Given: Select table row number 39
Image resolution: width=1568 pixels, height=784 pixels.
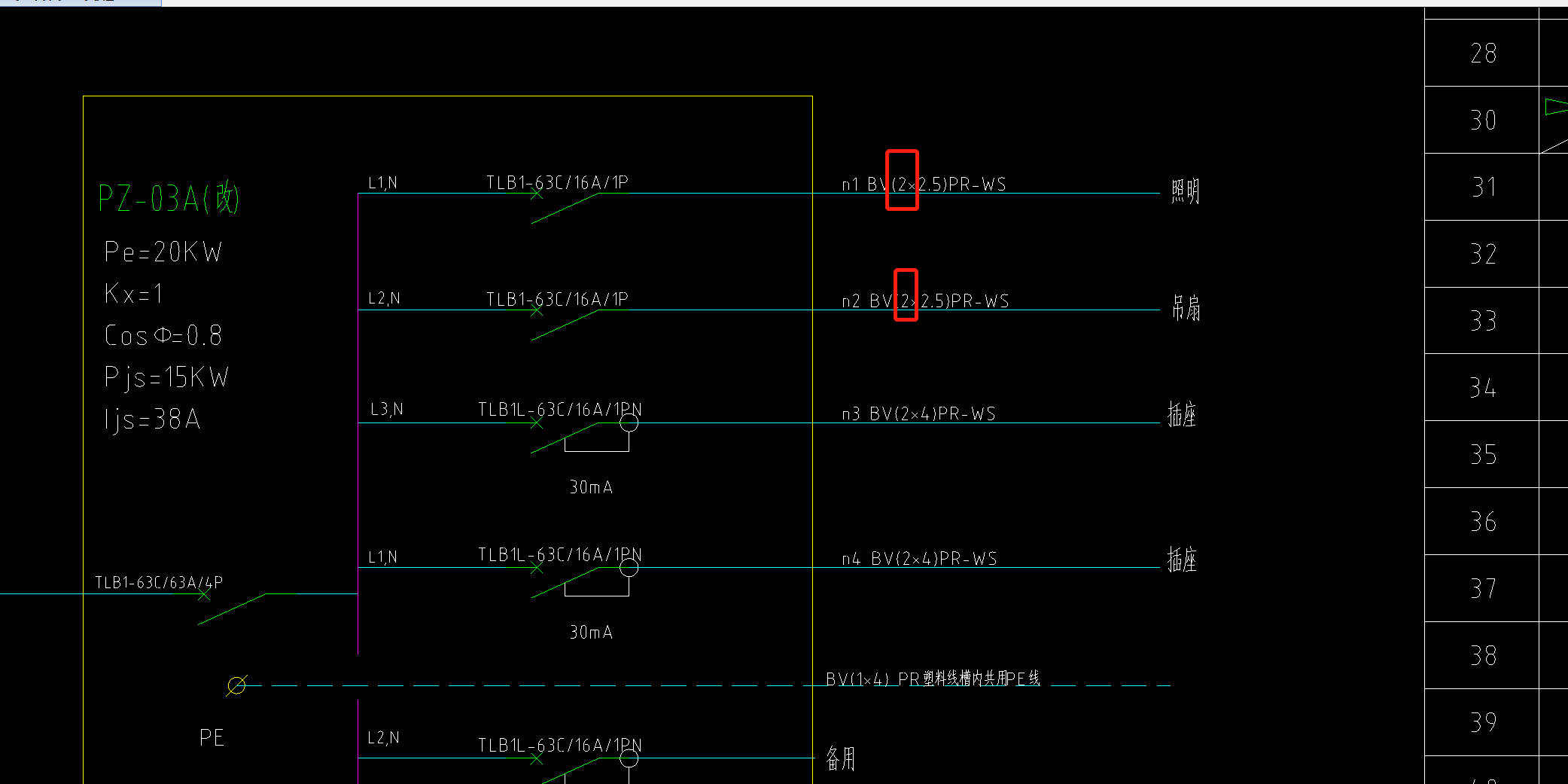Looking at the screenshot, I should [x=1483, y=723].
